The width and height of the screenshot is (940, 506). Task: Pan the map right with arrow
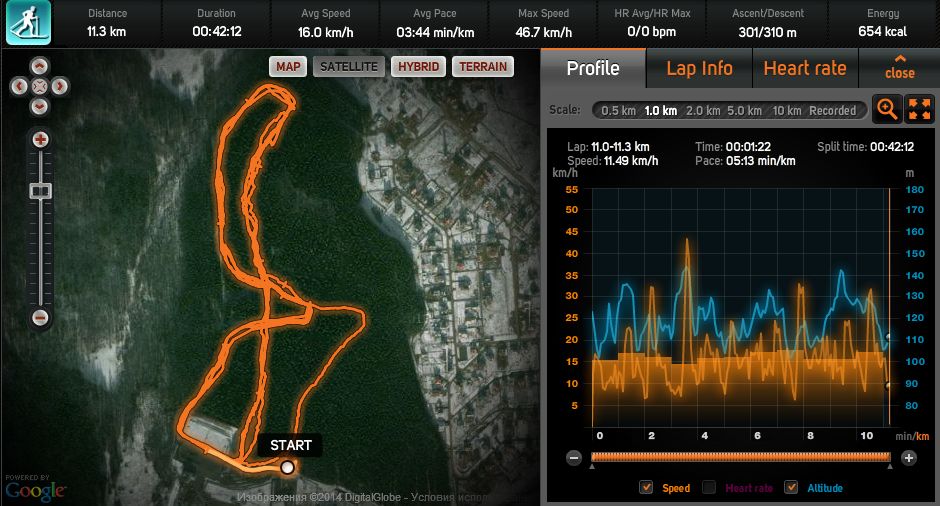(59, 86)
